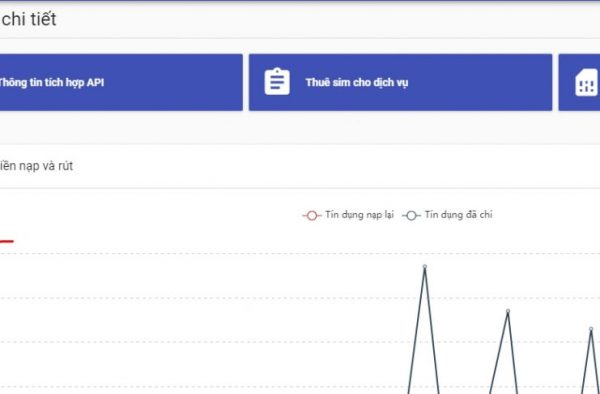Open the Thuê sim cho dịch vụ tile
The width and height of the screenshot is (600, 394).
pyautogui.click(x=400, y=82)
